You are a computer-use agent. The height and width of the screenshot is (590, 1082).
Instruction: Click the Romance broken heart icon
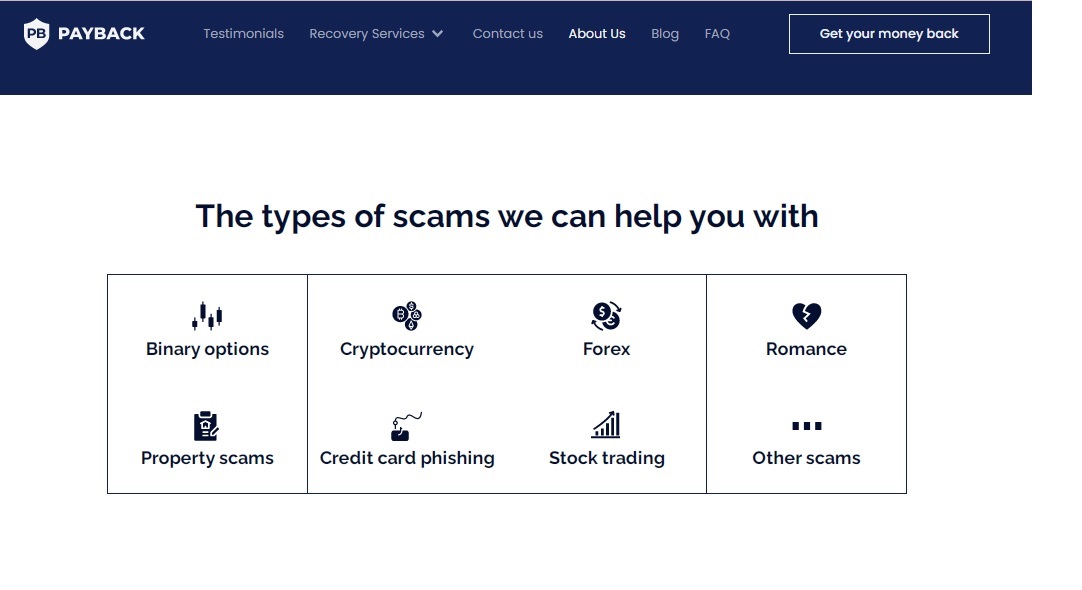pyautogui.click(x=806, y=316)
